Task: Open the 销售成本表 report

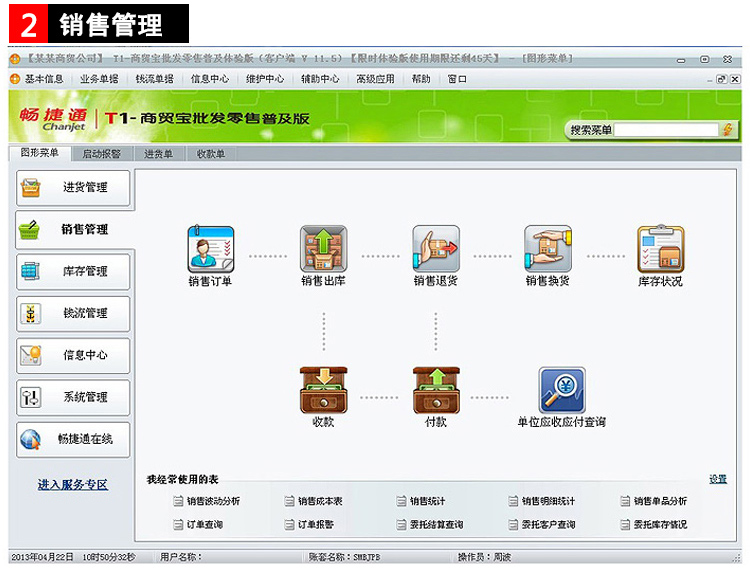Action: click(x=320, y=501)
